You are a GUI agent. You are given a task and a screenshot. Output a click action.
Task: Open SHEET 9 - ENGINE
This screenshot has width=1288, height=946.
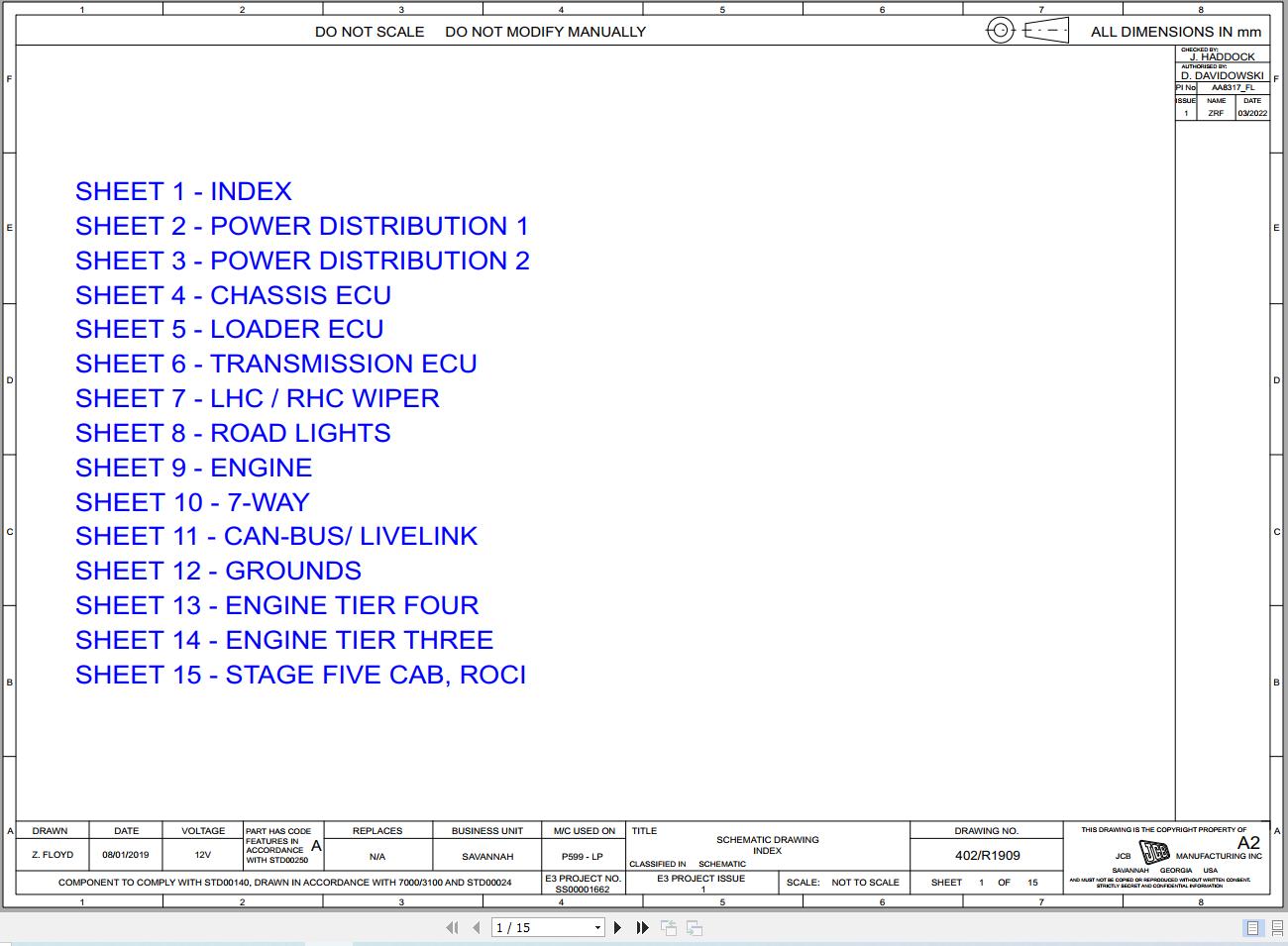[x=193, y=468]
